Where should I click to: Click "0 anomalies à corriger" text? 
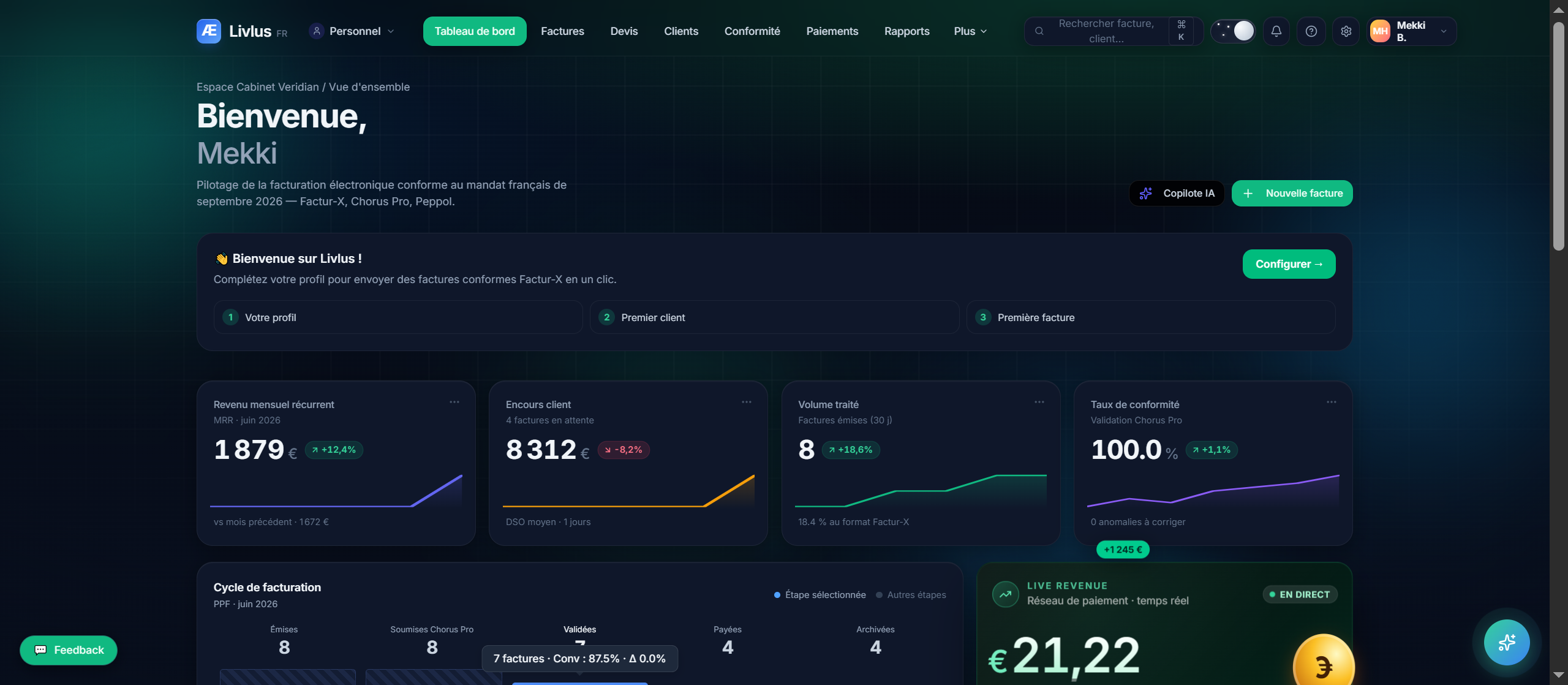(1138, 522)
